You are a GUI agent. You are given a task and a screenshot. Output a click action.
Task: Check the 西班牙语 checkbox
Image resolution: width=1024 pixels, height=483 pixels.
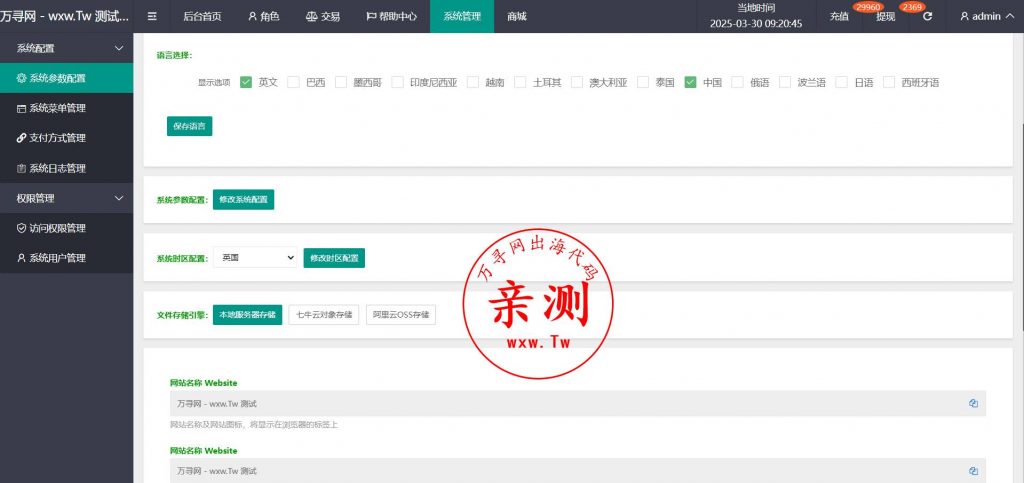click(889, 82)
